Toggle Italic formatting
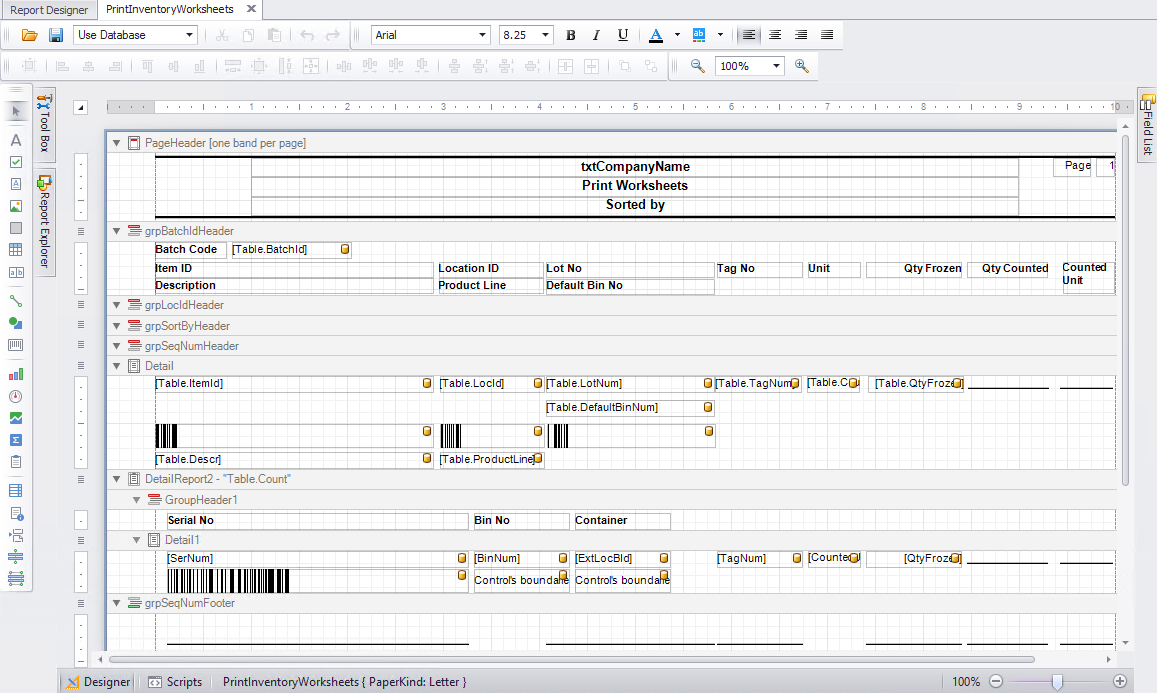 click(x=597, y=35)
